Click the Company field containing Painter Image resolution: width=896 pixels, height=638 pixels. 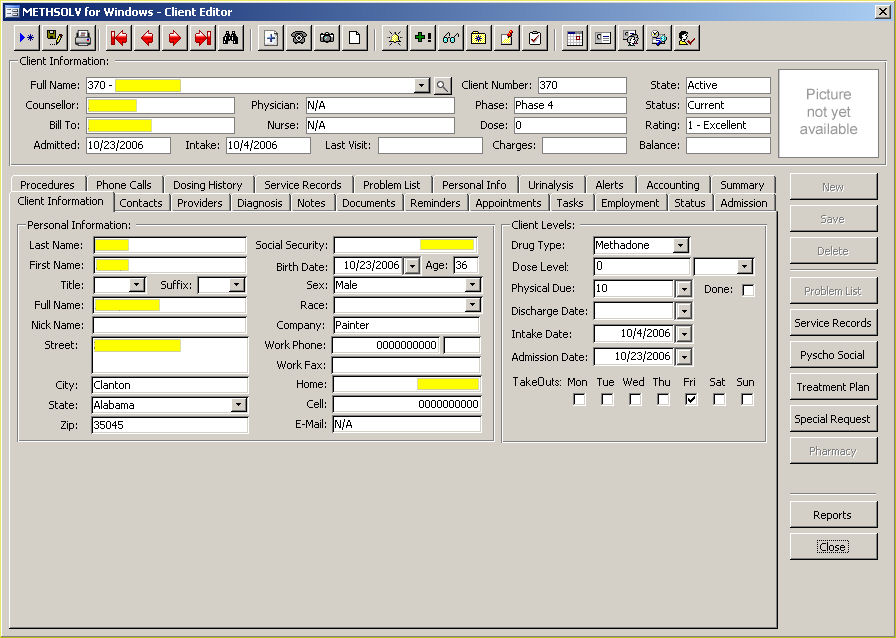coord(406,325)
